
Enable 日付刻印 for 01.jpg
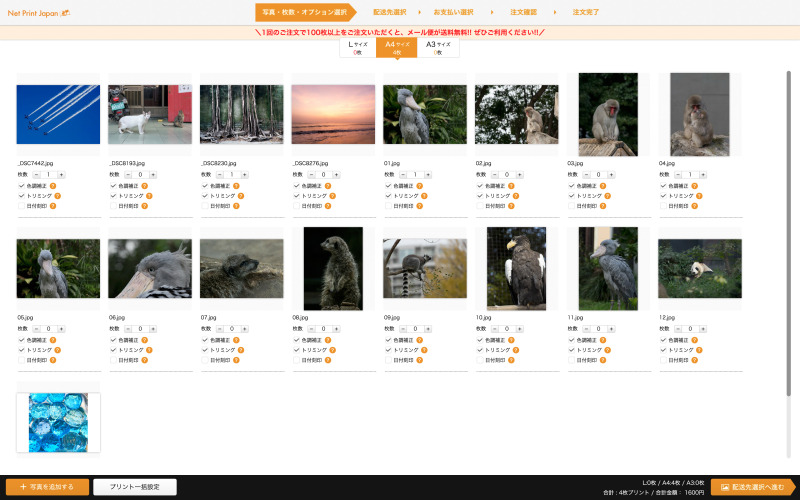click(388, 206)
